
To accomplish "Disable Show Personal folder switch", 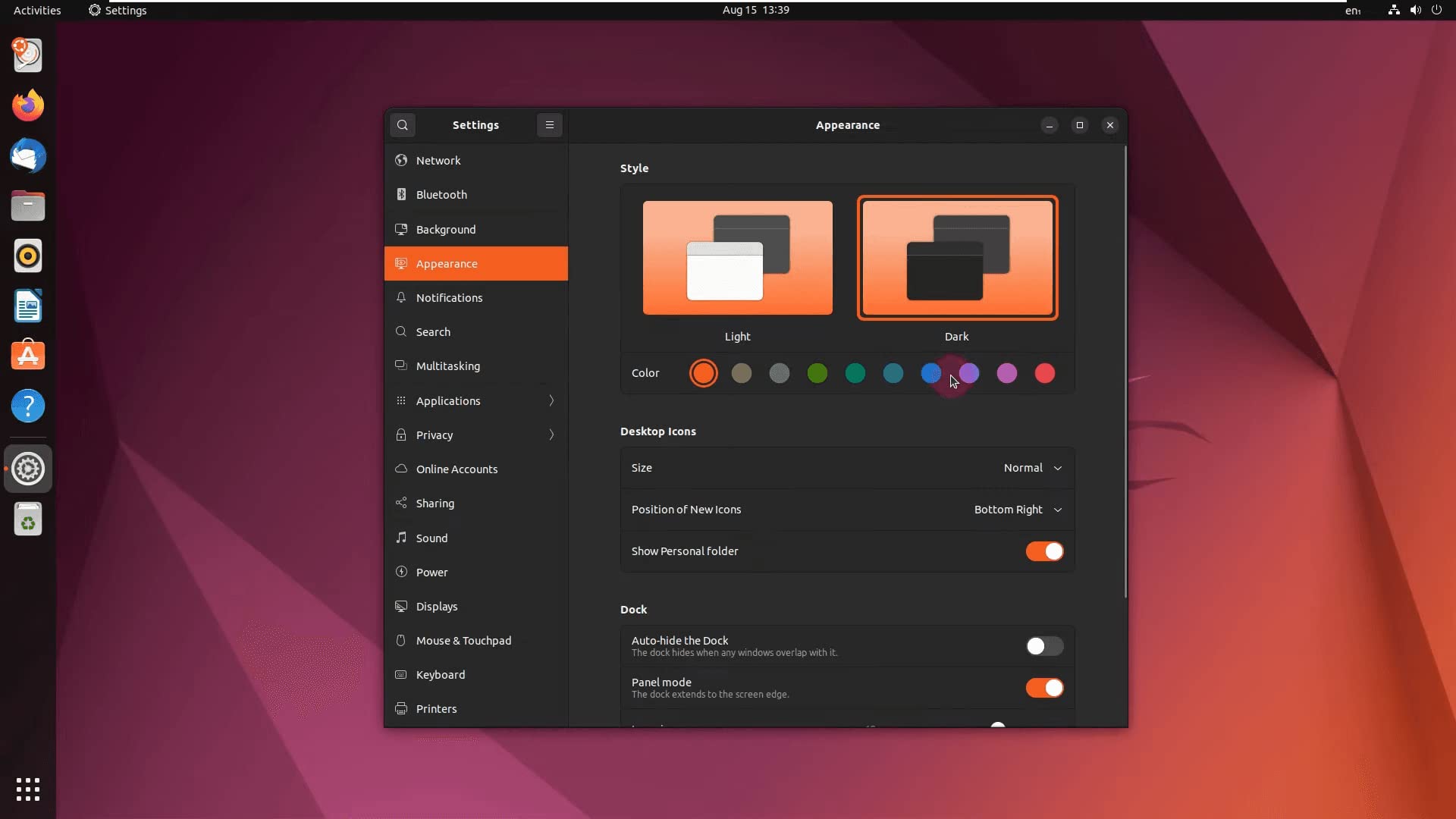I will pos(1044,551).
